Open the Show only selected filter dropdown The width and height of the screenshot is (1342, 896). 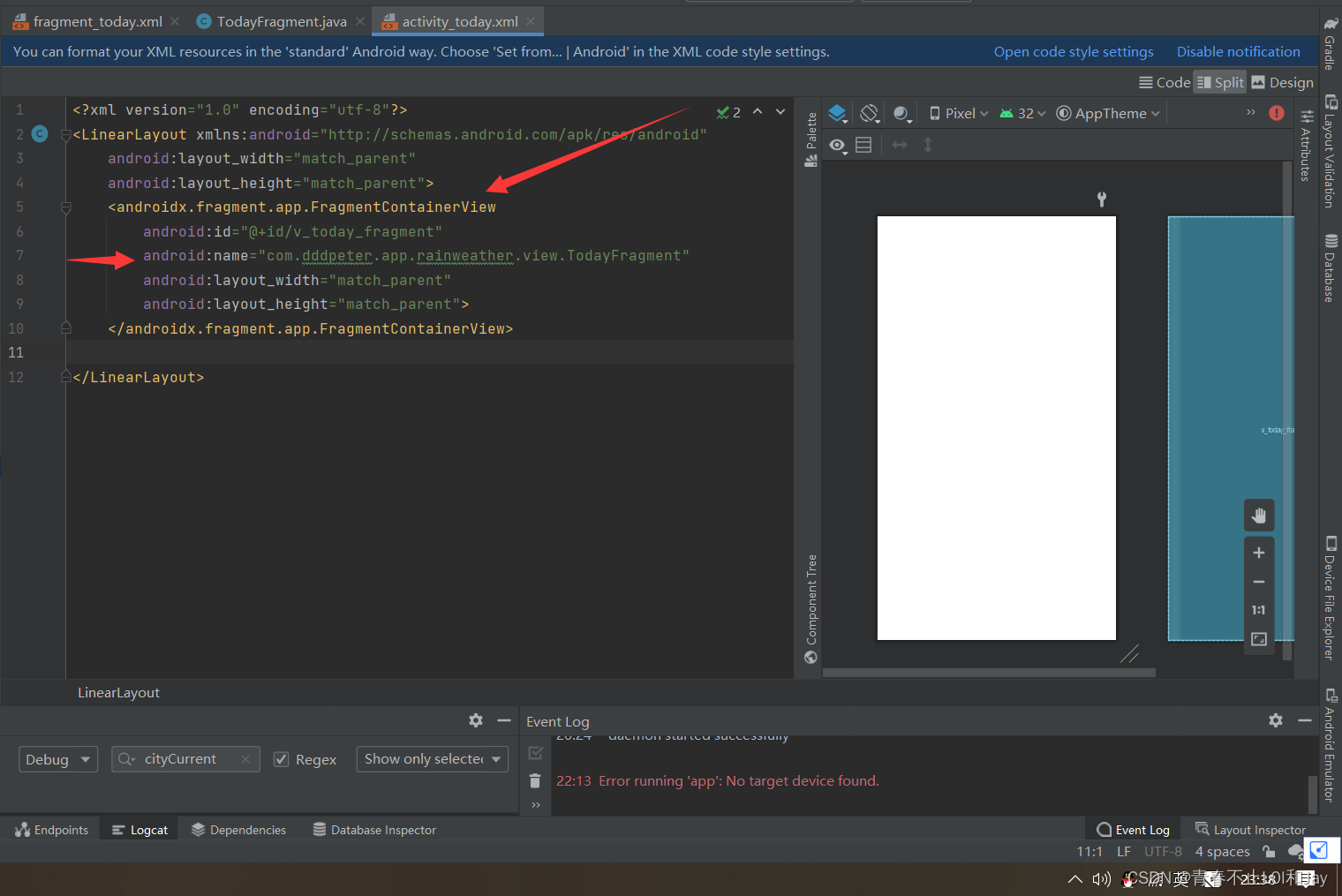tap(433, 759)
